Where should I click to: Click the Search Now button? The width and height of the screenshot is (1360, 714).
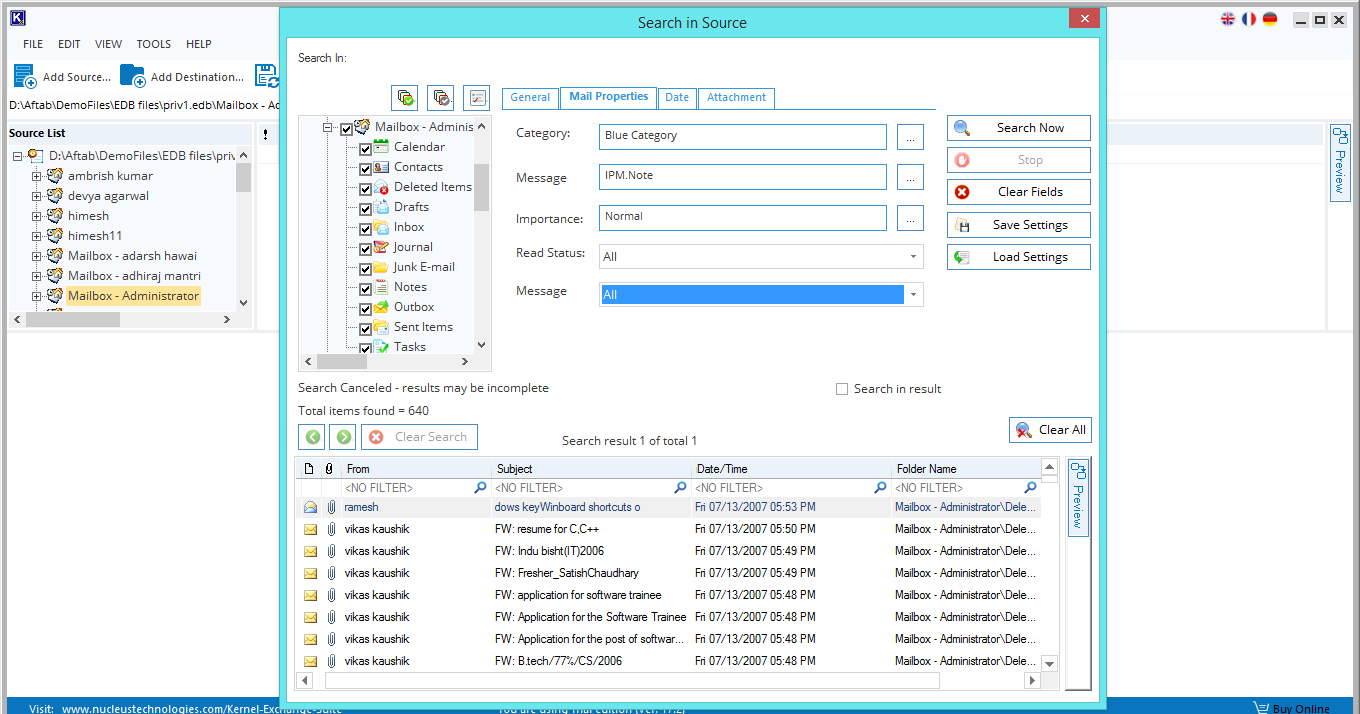[1019, 128]
